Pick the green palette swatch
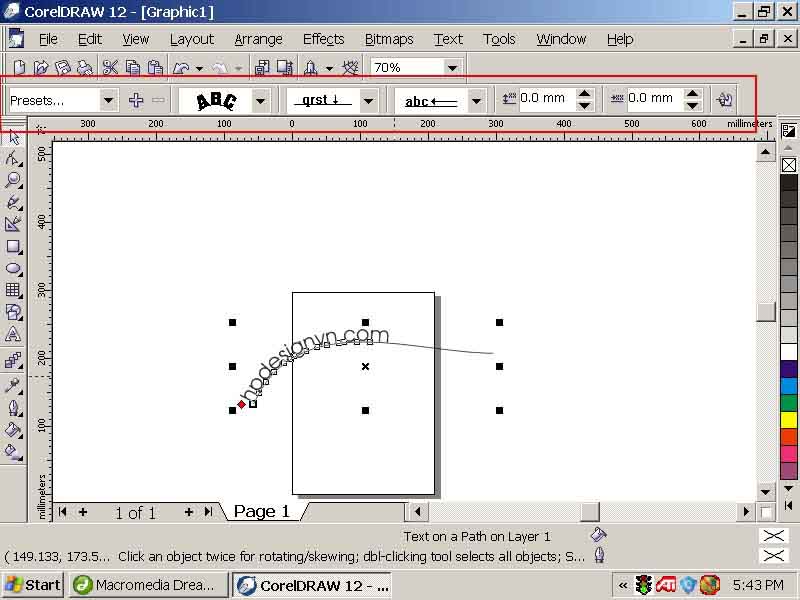Screen dimensions: 800x600 click(789, 403)
